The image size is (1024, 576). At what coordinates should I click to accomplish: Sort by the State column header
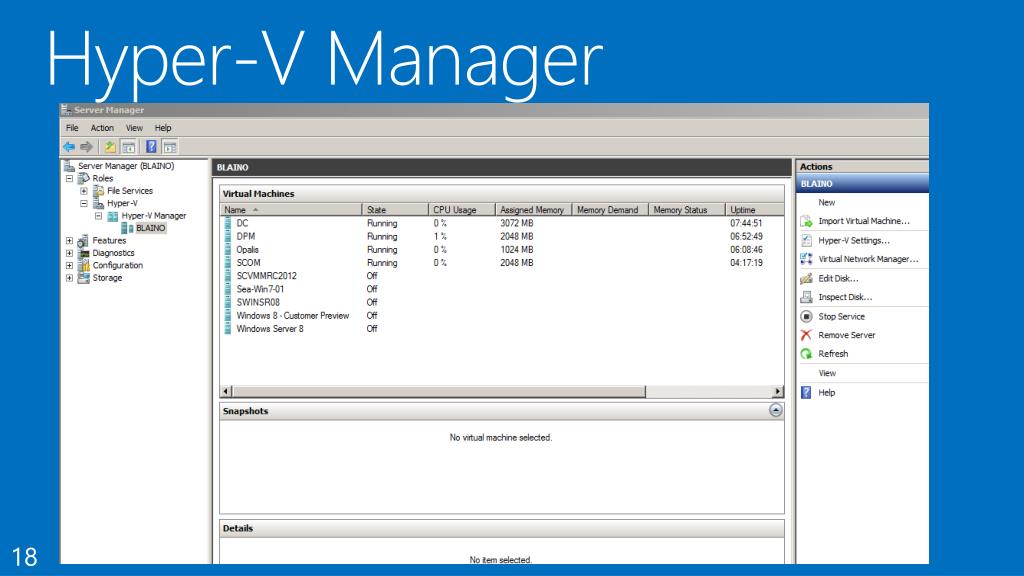(x=395, y=210)
